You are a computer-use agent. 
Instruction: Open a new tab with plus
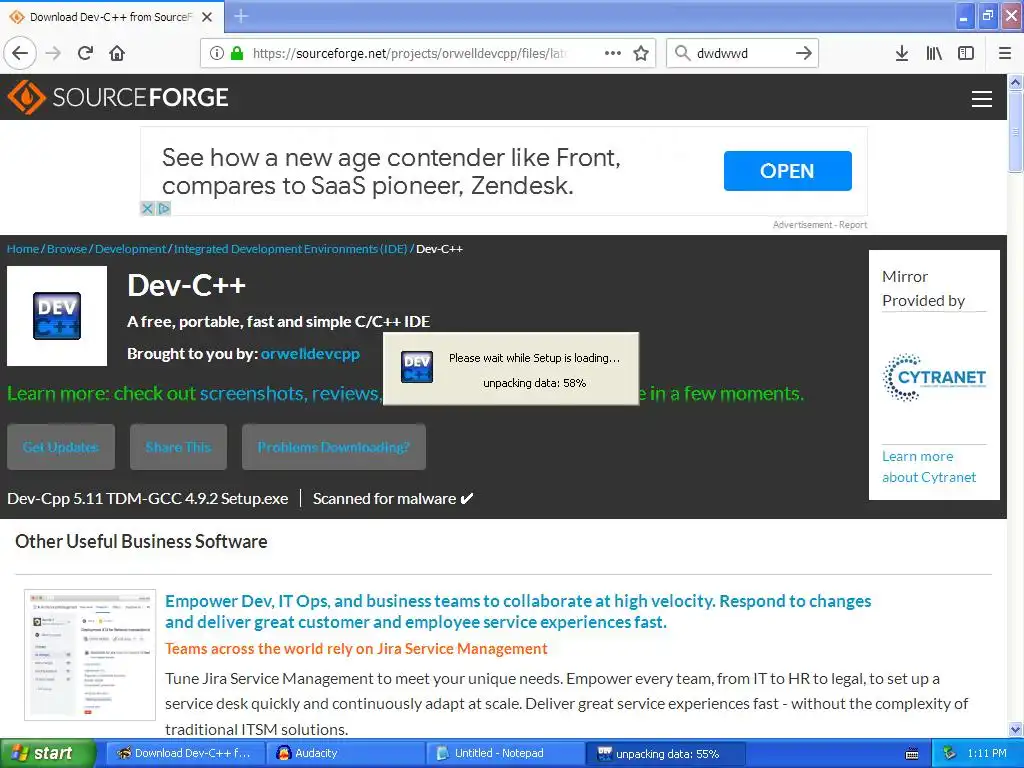tap(241, 16)
